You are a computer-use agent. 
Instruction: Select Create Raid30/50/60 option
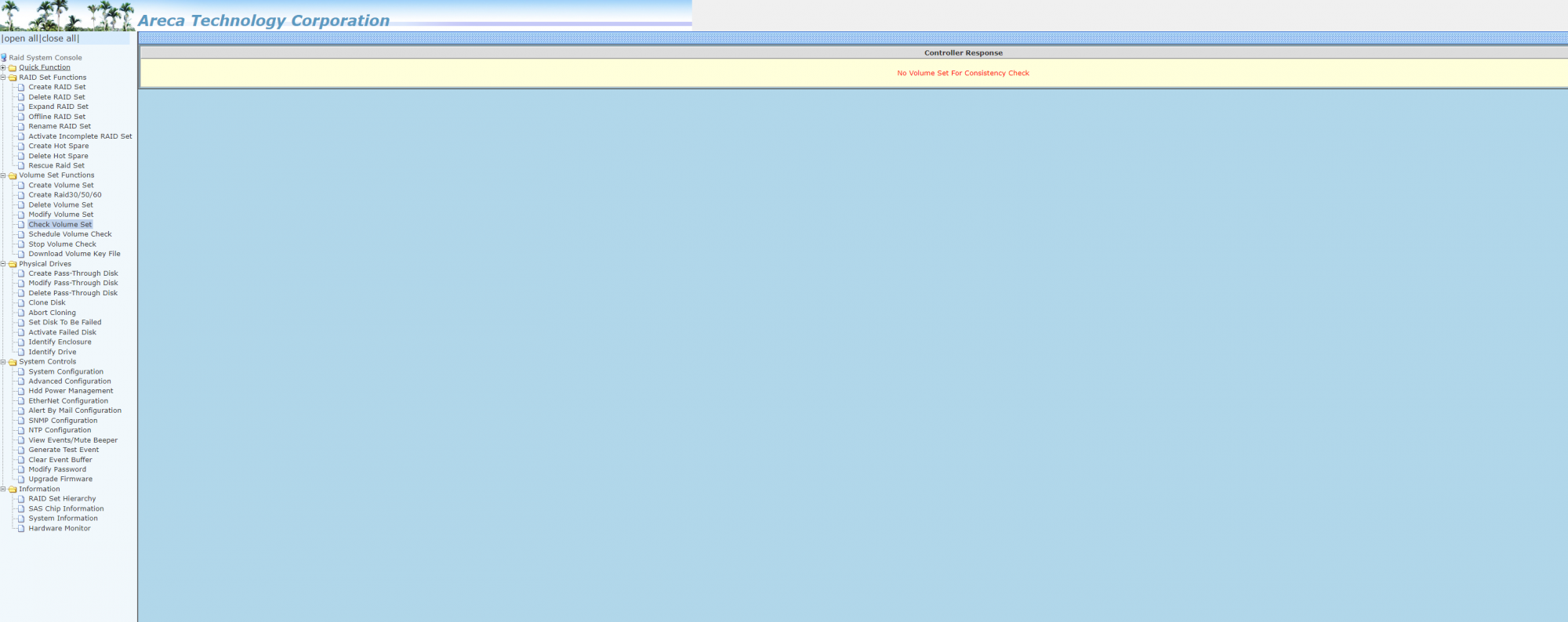click(65, 195)
